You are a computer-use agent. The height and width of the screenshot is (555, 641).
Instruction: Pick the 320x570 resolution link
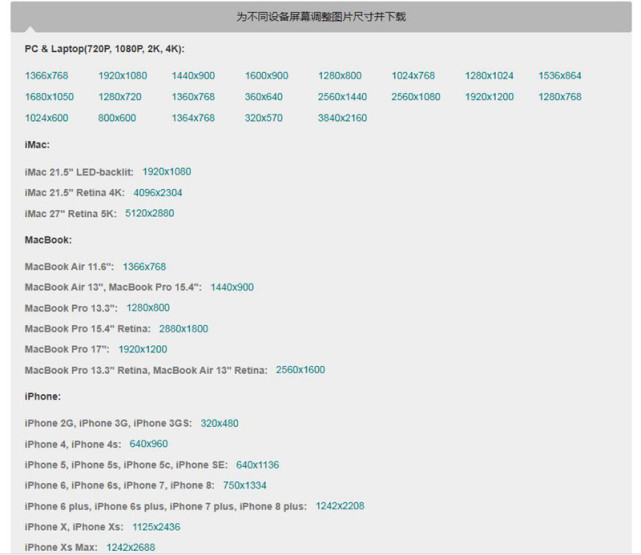click(264, 118)
